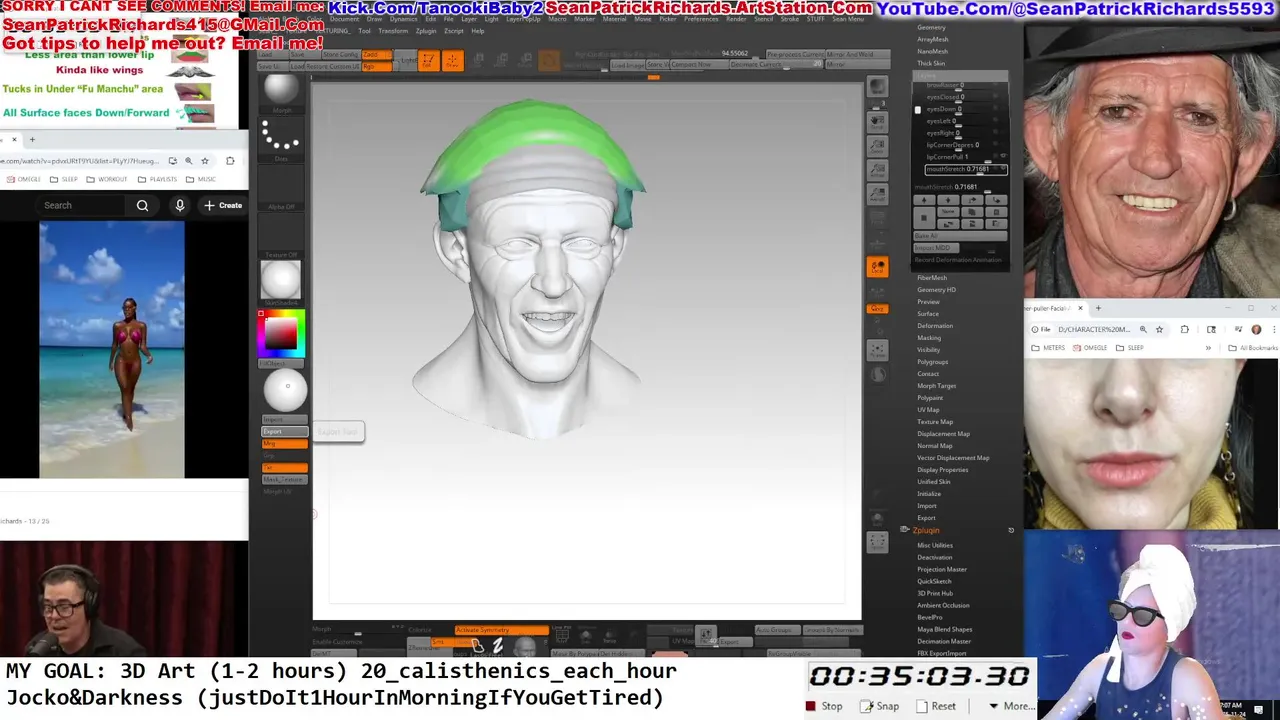Open the Draw menu

point(374,19)
